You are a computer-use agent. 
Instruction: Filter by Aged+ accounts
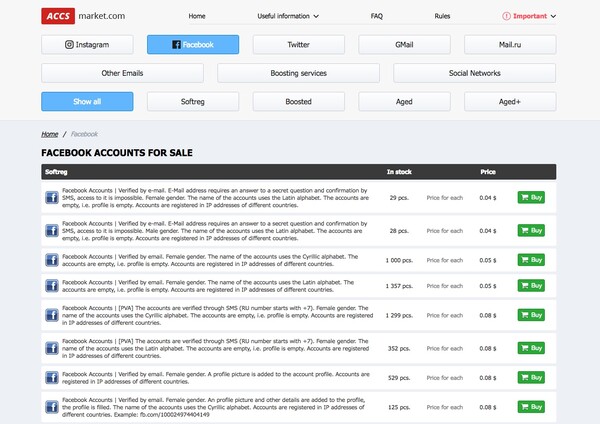510,101
